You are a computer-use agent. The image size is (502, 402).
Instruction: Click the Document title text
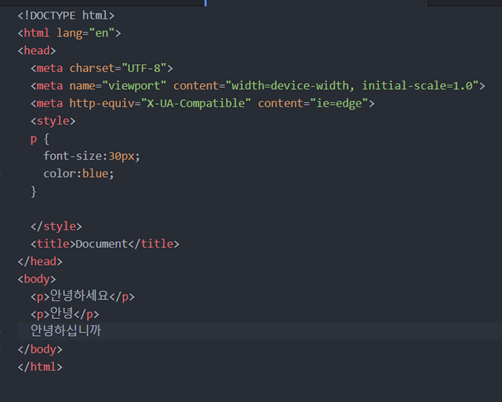coord(102,244)
